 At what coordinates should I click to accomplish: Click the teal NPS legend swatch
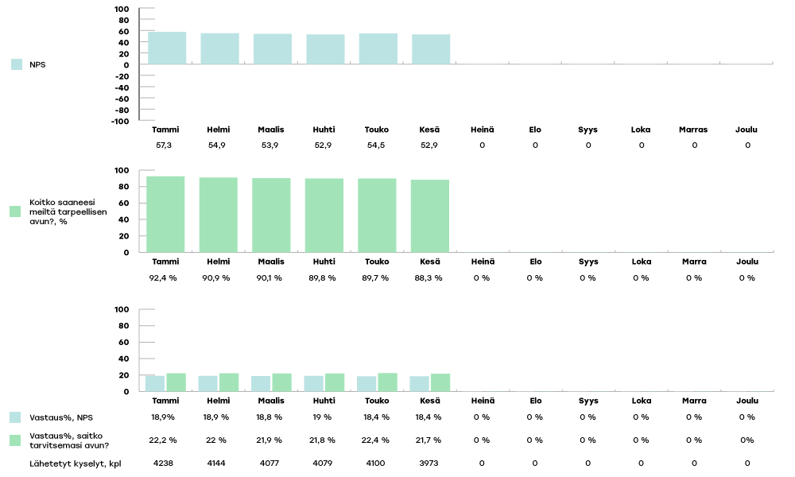[x=16, y=64]
